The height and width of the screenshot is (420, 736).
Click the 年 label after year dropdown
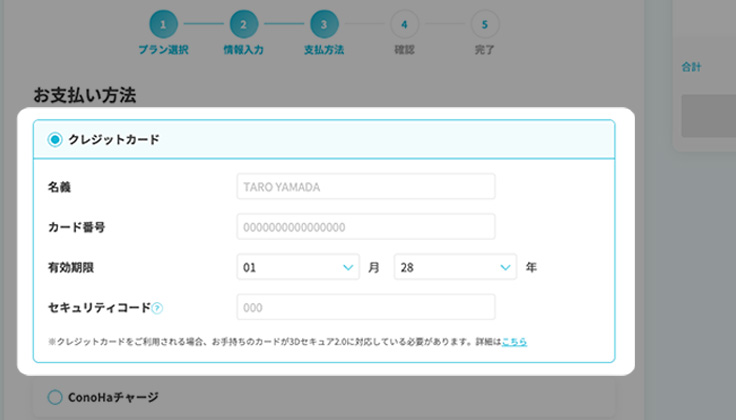tap(531, 267)
